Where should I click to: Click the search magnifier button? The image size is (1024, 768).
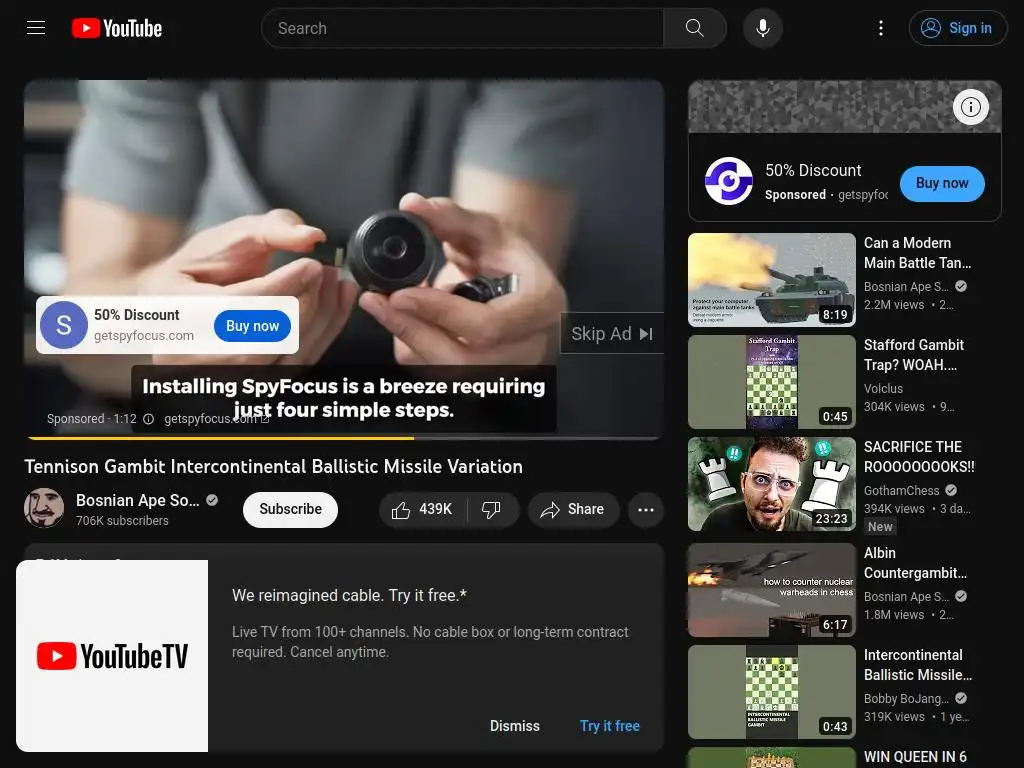click(694, 28)
